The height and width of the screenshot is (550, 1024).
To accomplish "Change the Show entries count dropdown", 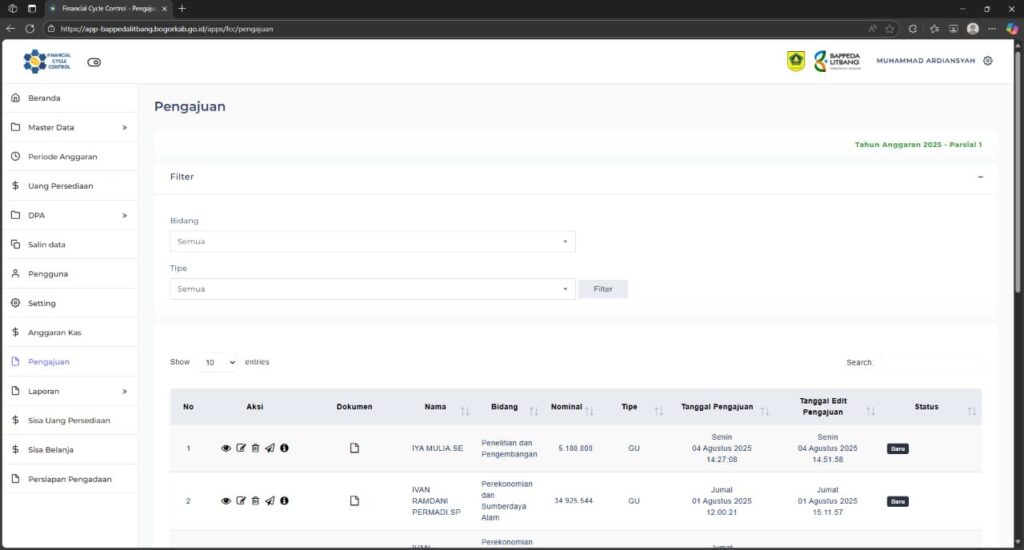I will [x=217, y=362].
